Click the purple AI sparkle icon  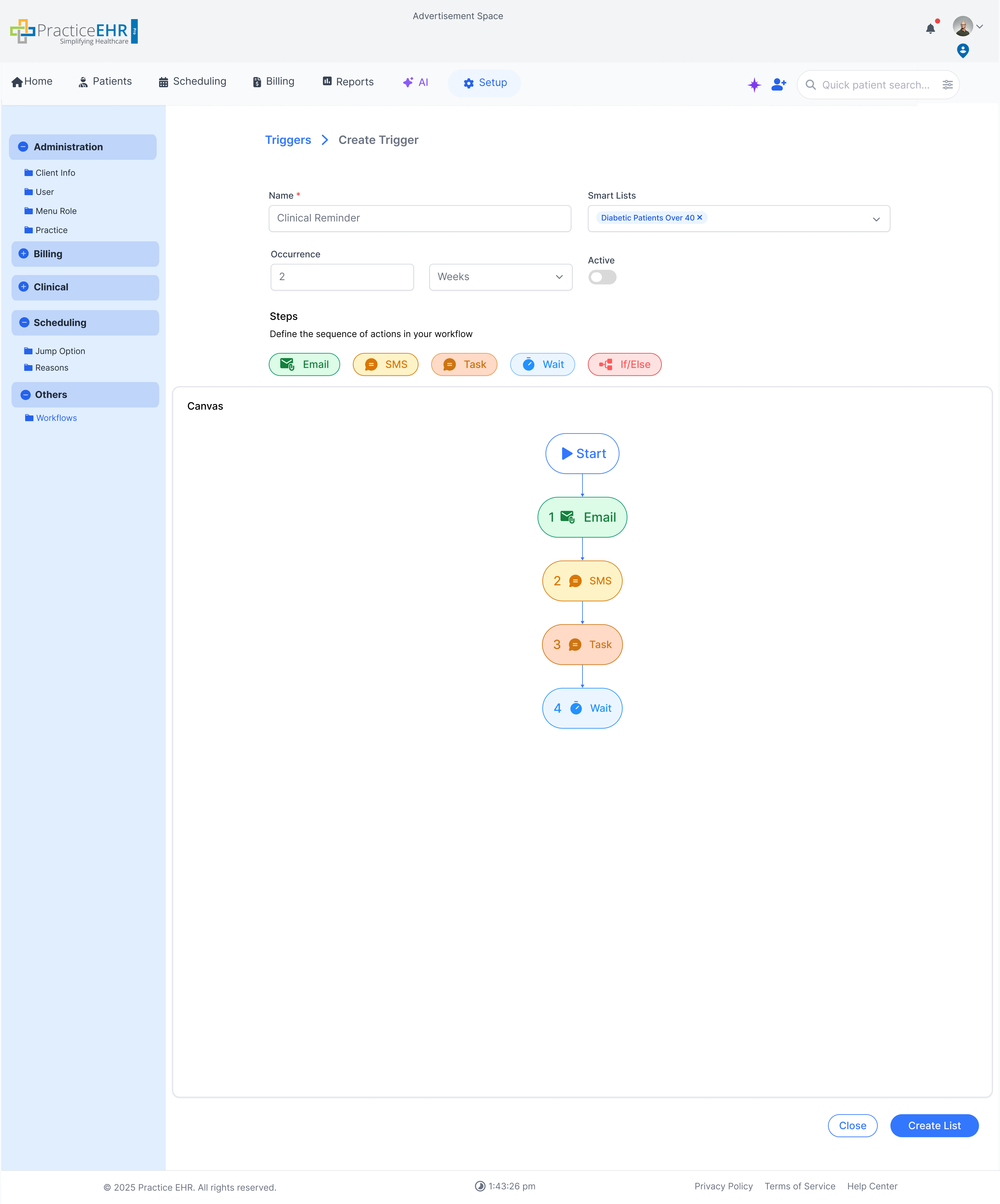pos(754,85)
